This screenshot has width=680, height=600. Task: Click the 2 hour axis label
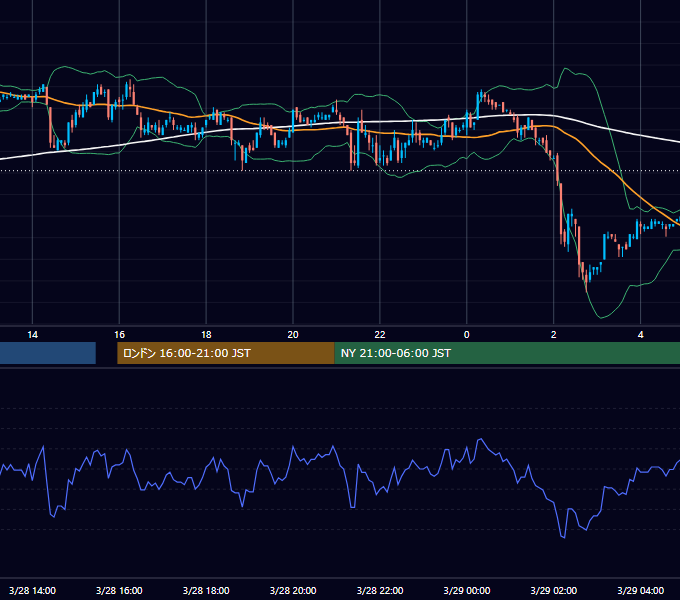(553, 335)
